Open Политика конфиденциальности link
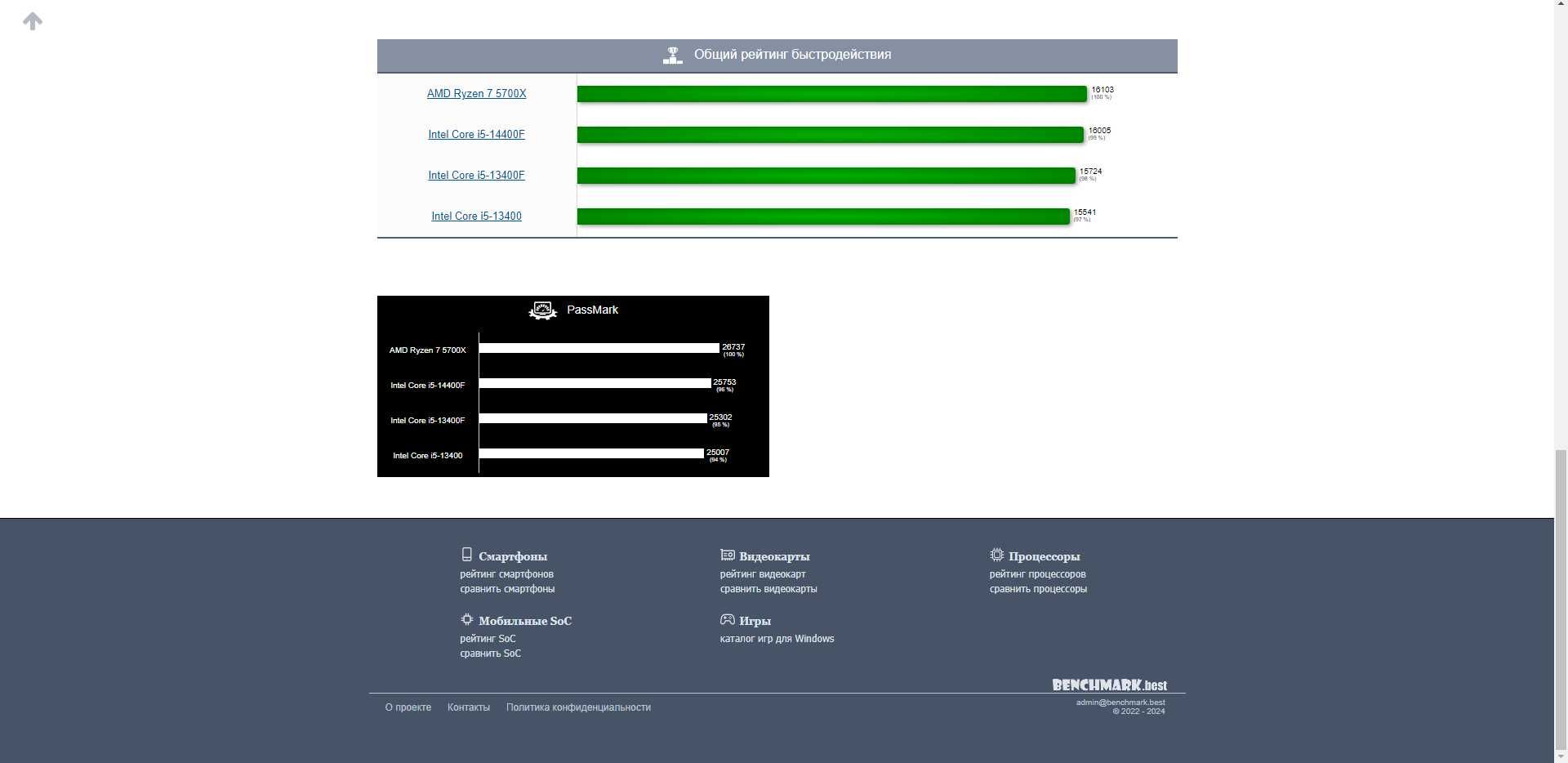The height and width of the screenshot is (763, 1568). tap(578, 707)
